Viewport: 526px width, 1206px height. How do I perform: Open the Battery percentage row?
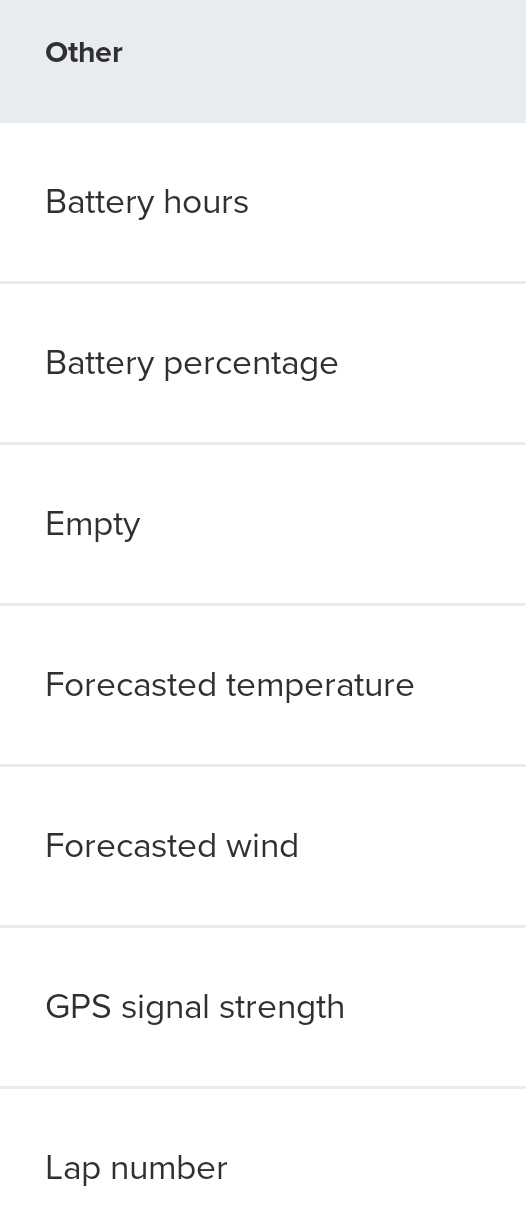(263, 364)
